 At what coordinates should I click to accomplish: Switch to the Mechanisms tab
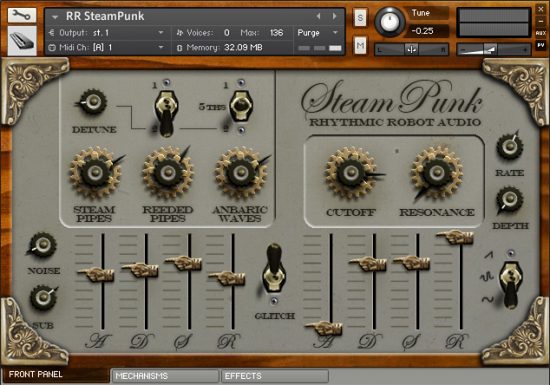(165, 376)
